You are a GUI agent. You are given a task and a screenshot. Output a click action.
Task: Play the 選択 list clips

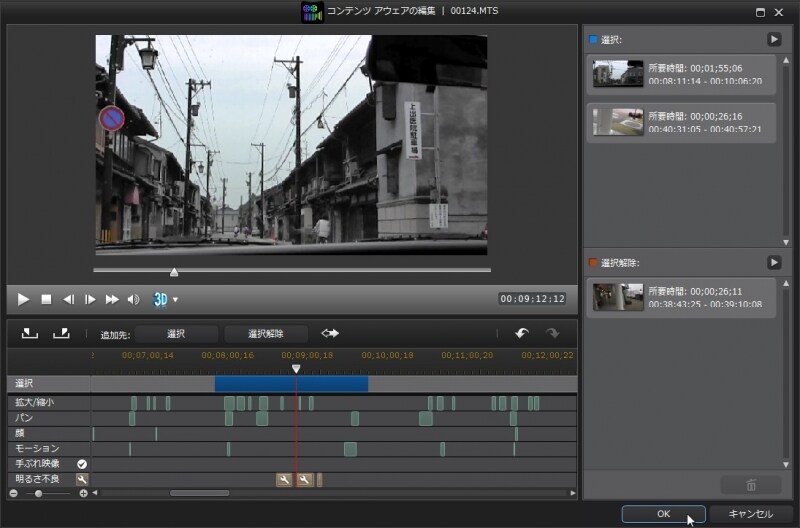(x=774, y=39)
